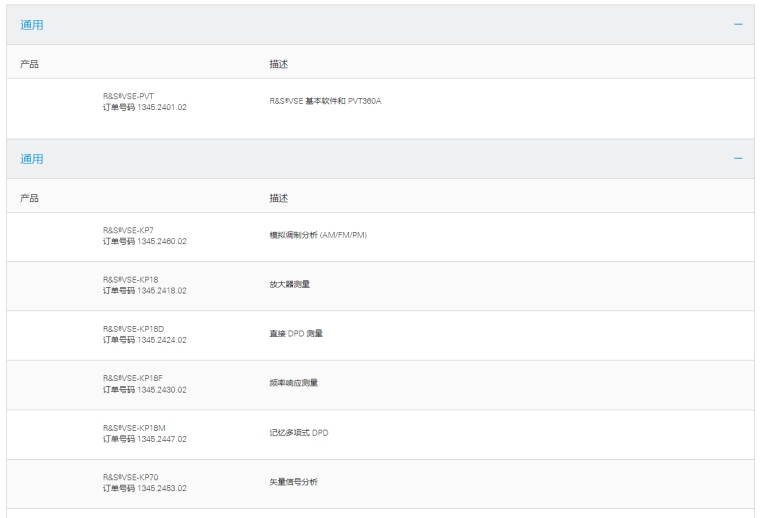760x518 pixels.
Task: Choose the R&S VSE-KP18F product entry
Action: tap(132, 377)
